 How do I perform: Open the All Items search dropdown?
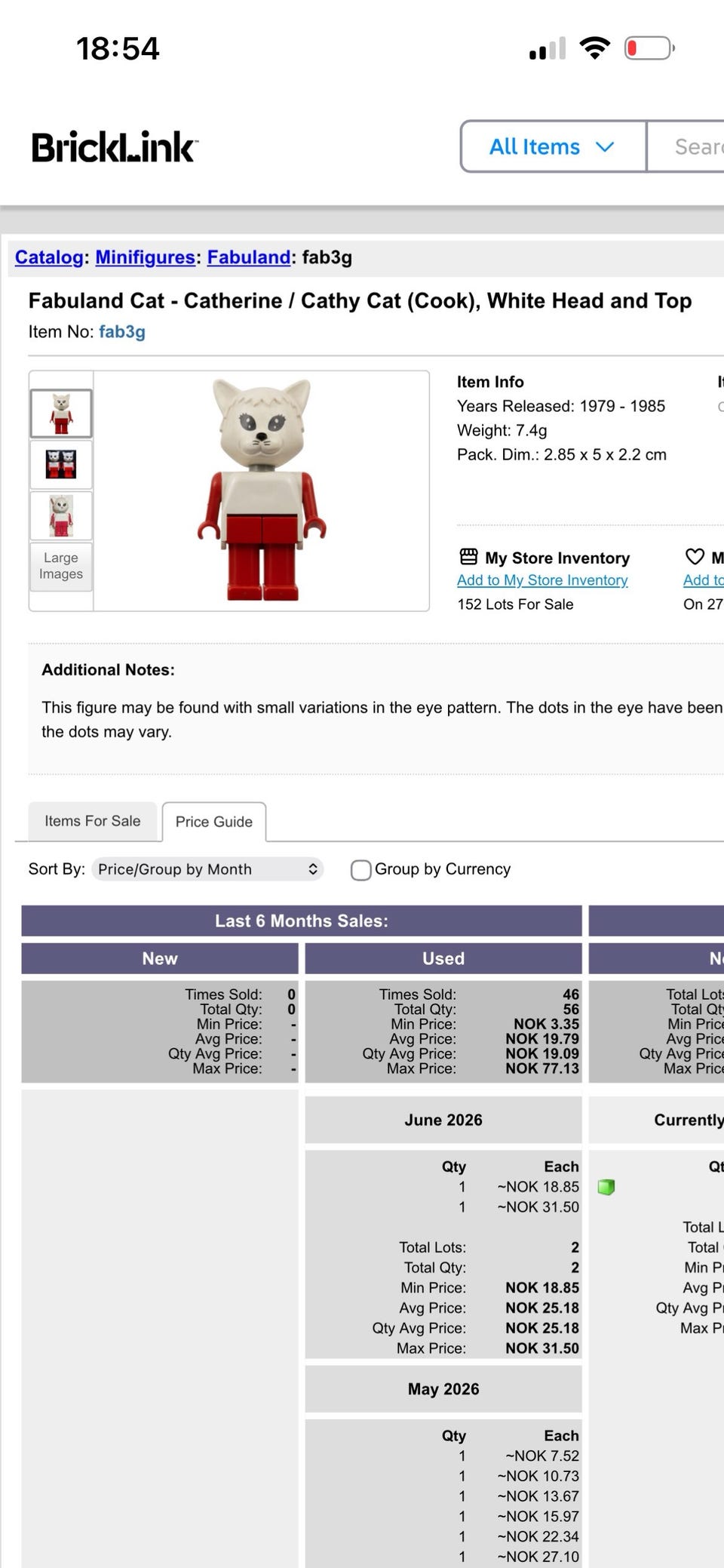pos(554,146)
